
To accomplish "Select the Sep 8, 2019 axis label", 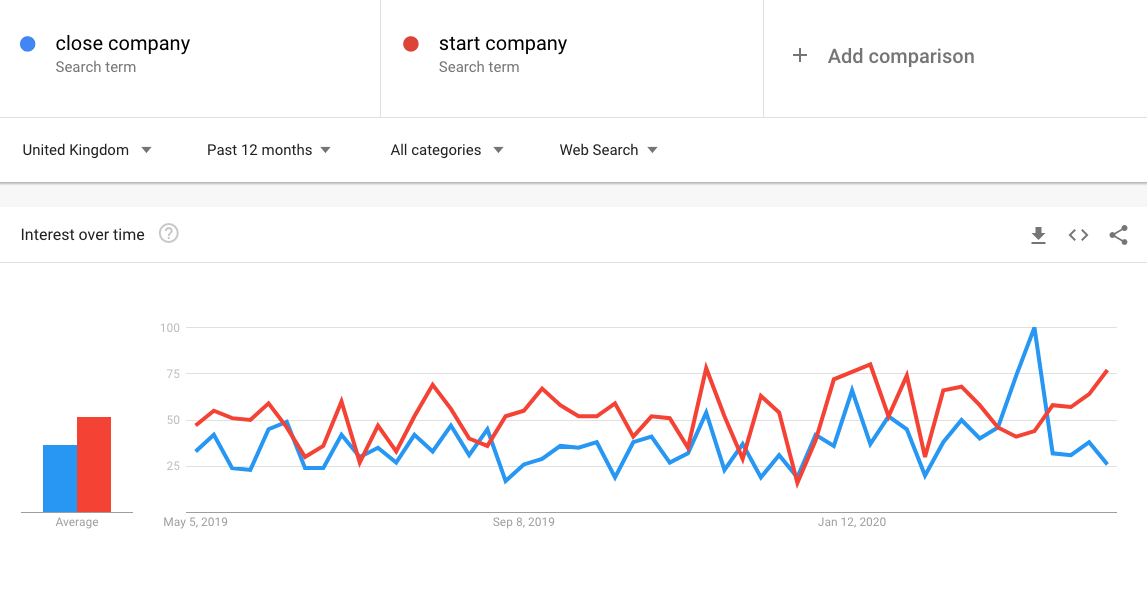I will coord(523,522).
